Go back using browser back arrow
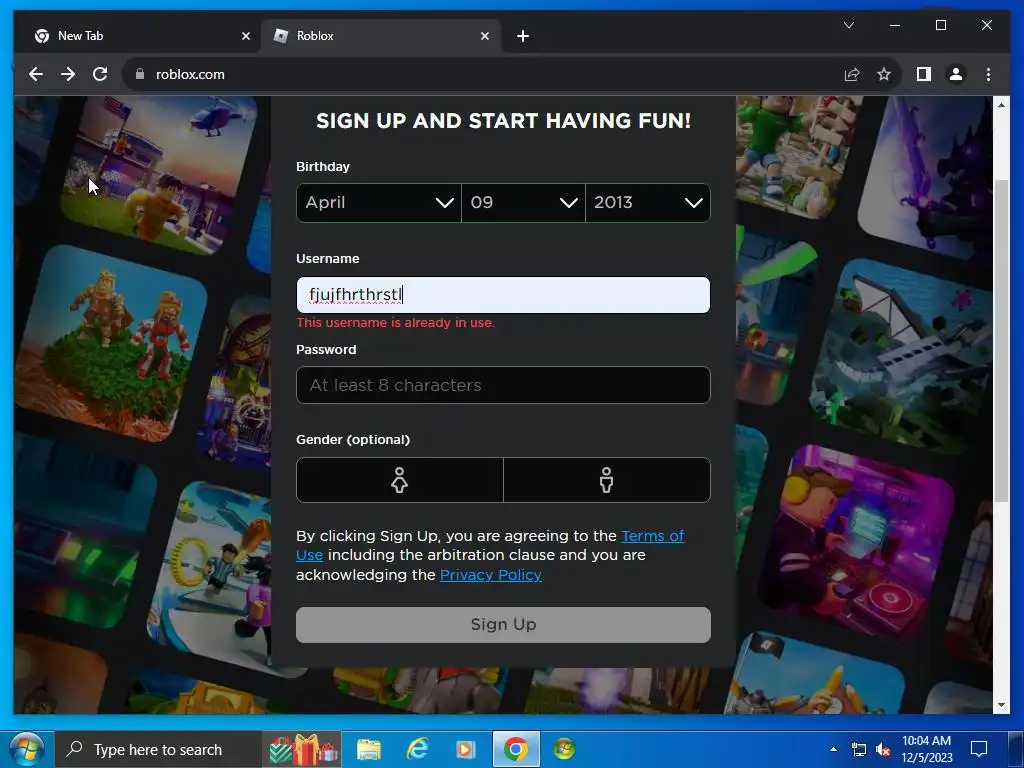The width and height of the screenshot is (1024, 768). click(x=36, y=74)
